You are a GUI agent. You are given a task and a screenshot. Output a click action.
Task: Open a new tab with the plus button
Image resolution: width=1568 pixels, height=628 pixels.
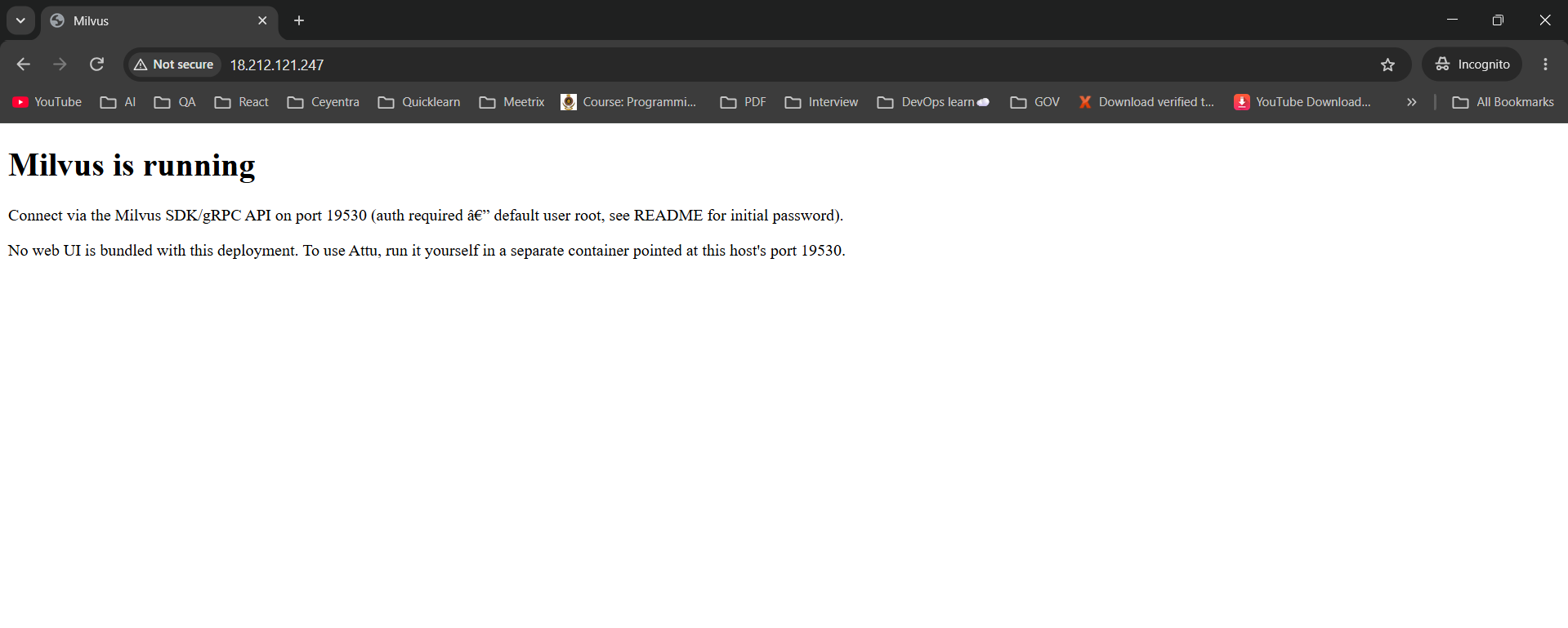pos(299,20)
